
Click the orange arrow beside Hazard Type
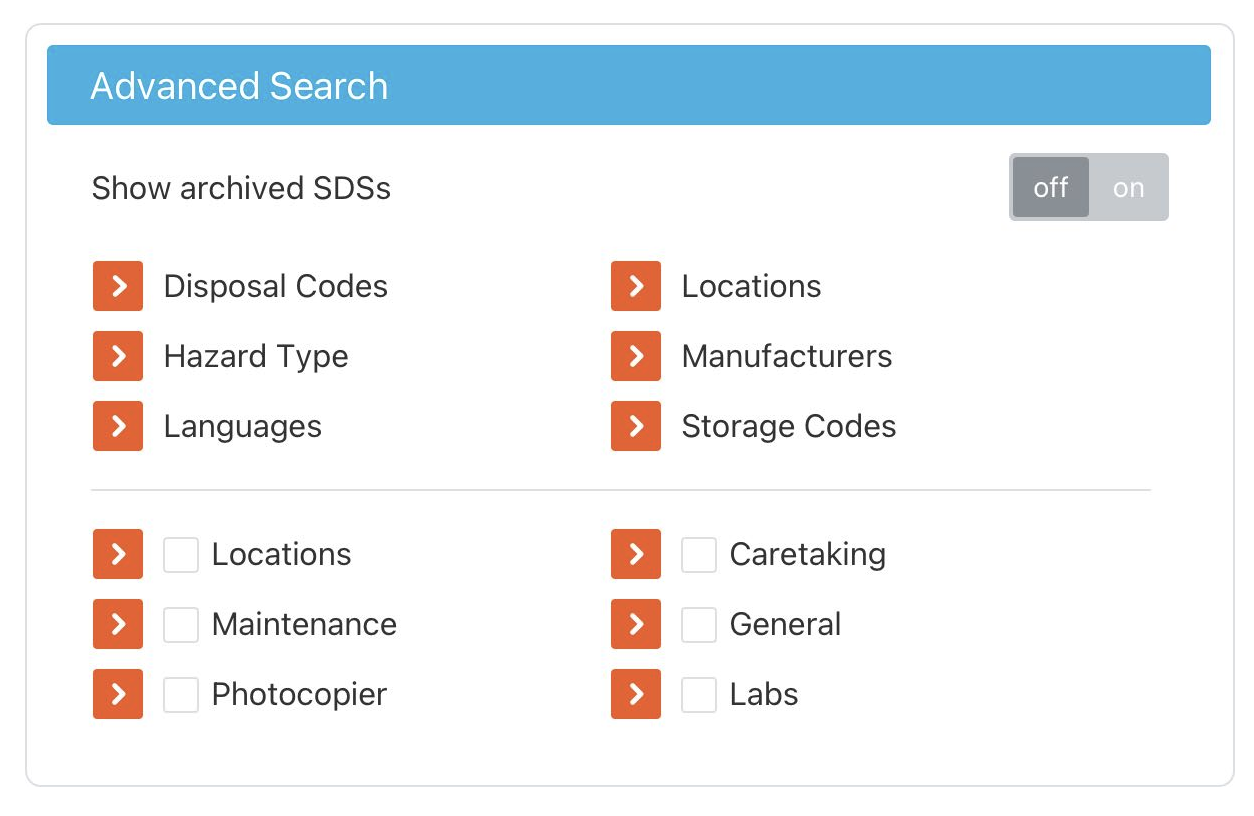tap(117, 356)
